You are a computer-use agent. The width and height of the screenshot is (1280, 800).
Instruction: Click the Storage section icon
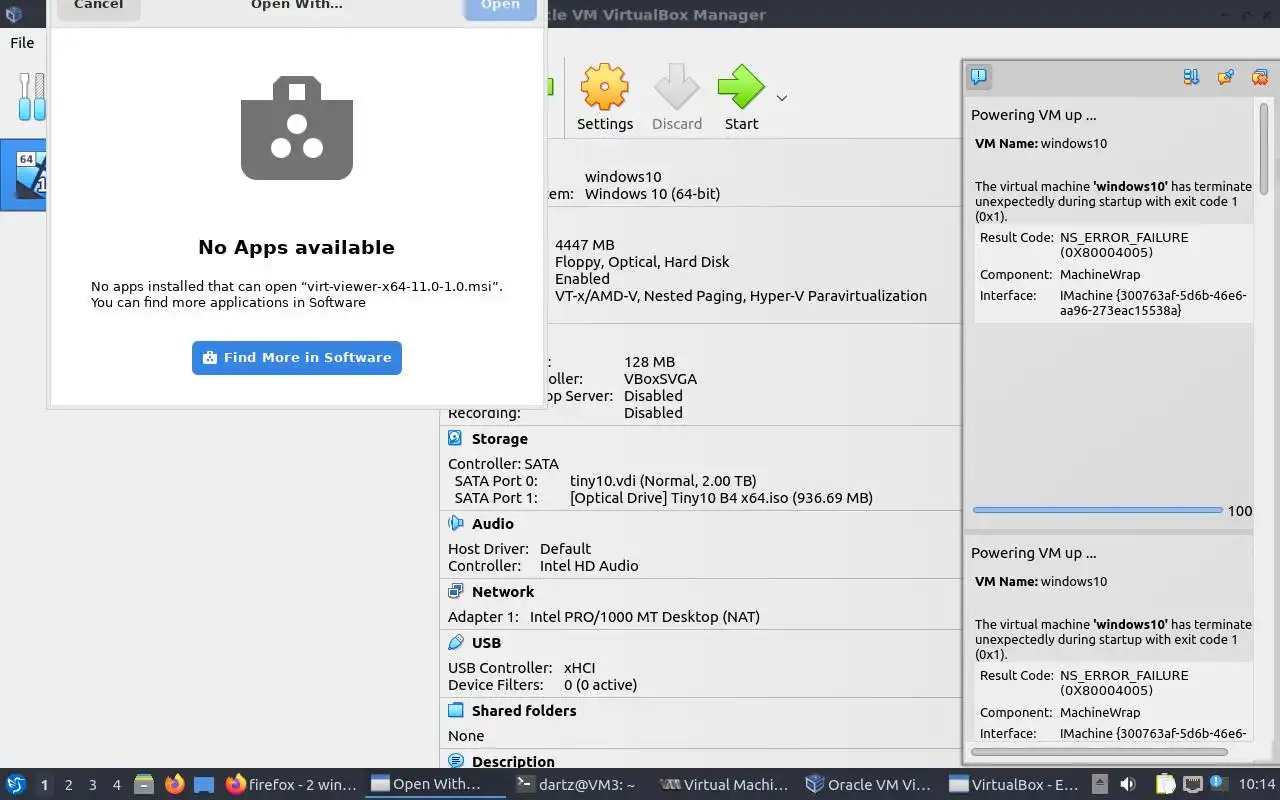pyautogui.click(x=455, y=438)
